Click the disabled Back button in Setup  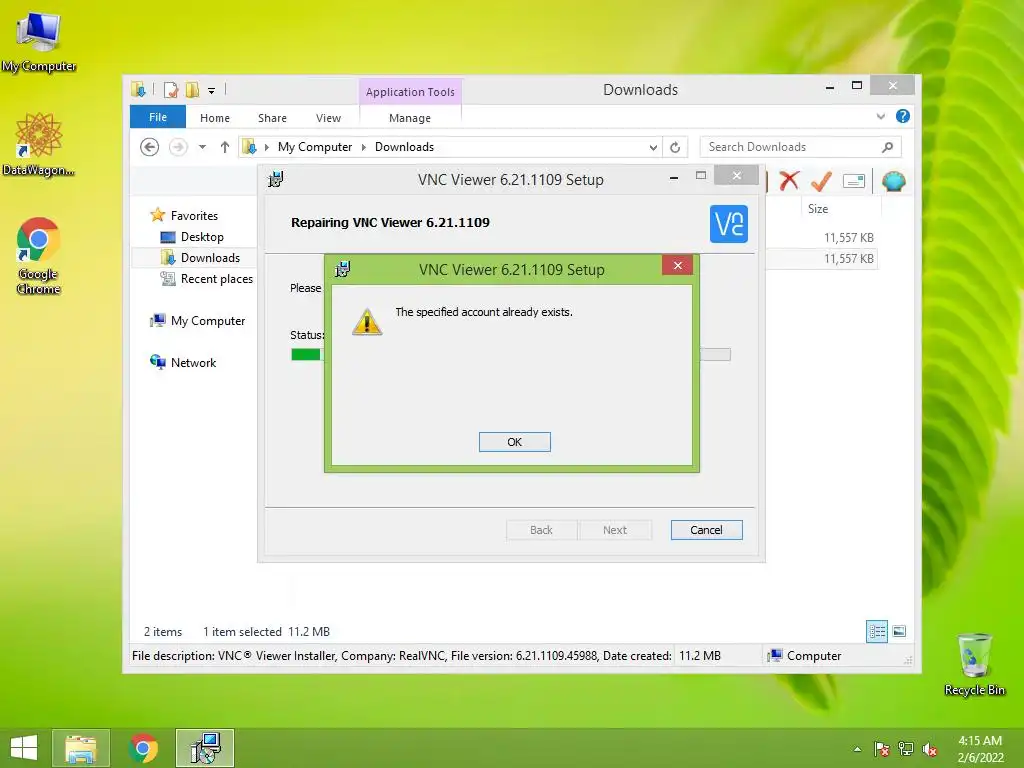click(541, 530)
